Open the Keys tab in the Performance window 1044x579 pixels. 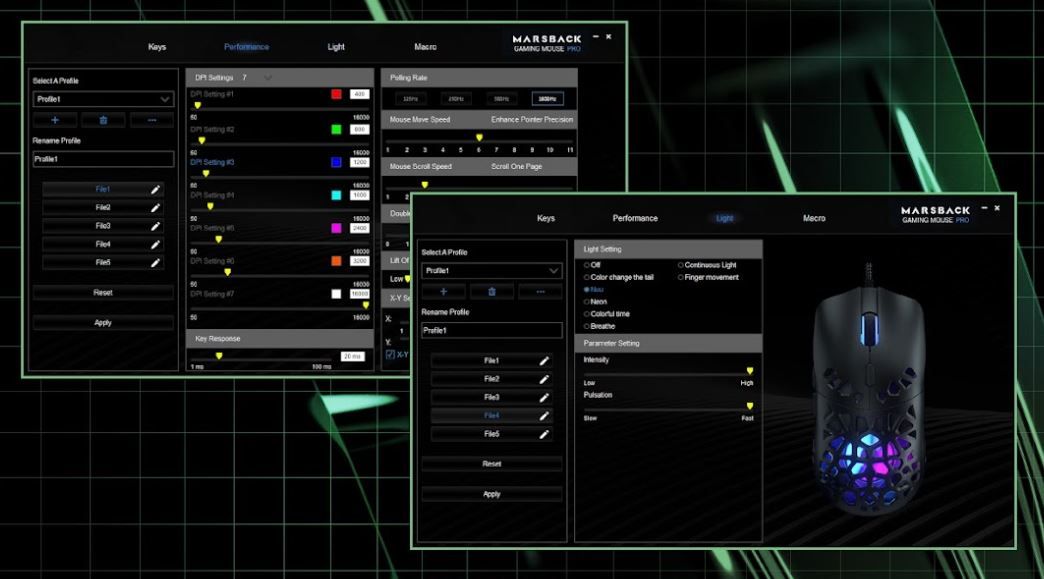(x=157, y=47)
